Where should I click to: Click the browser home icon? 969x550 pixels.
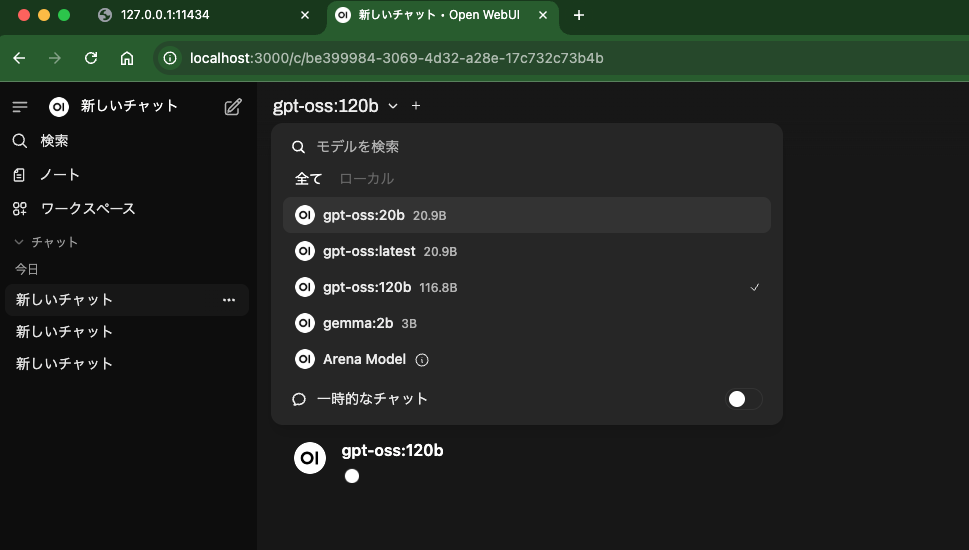127,58
